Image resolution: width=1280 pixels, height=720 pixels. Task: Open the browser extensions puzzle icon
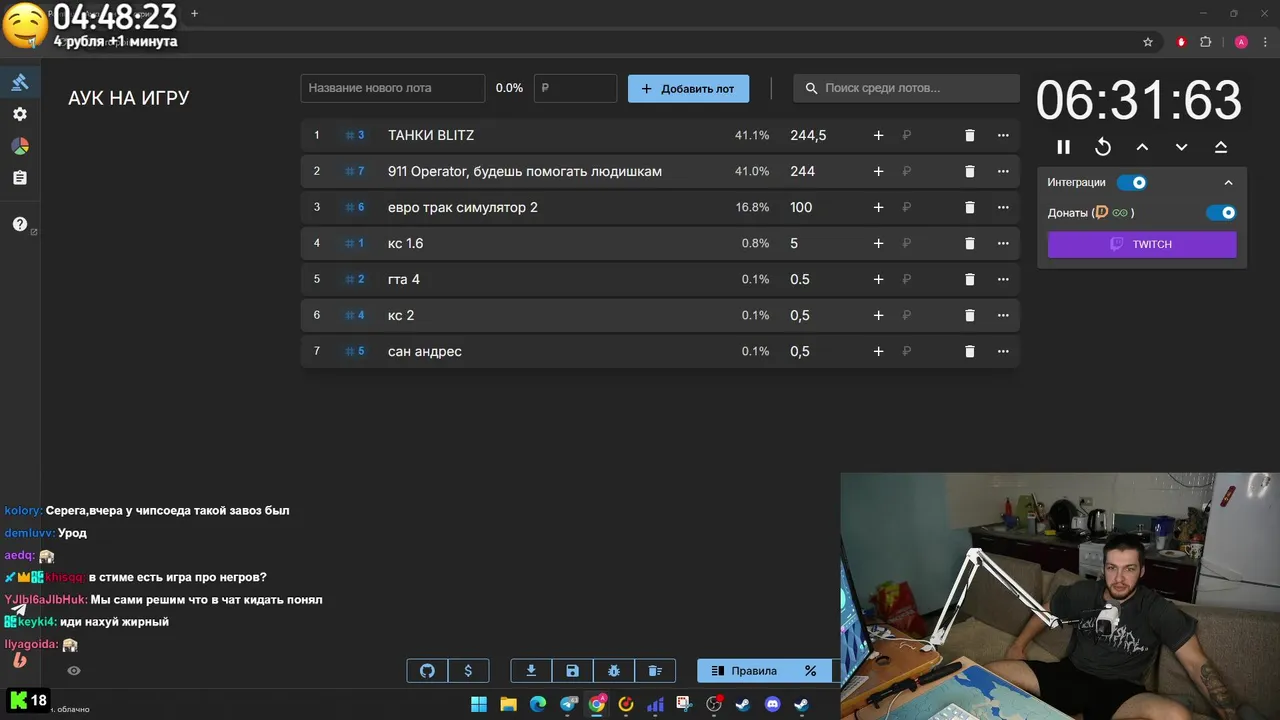[x=1205, y=42]
